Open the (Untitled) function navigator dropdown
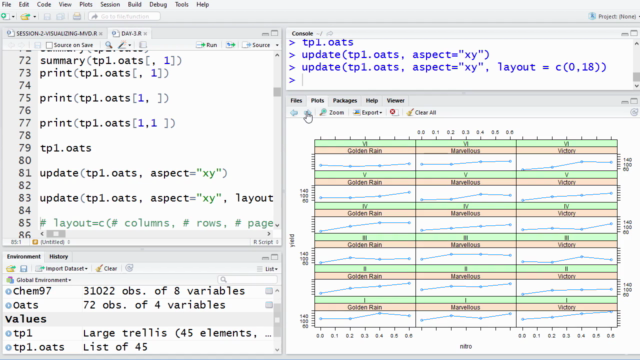Screen dimensions: 640x360 (x=51, y=242)
